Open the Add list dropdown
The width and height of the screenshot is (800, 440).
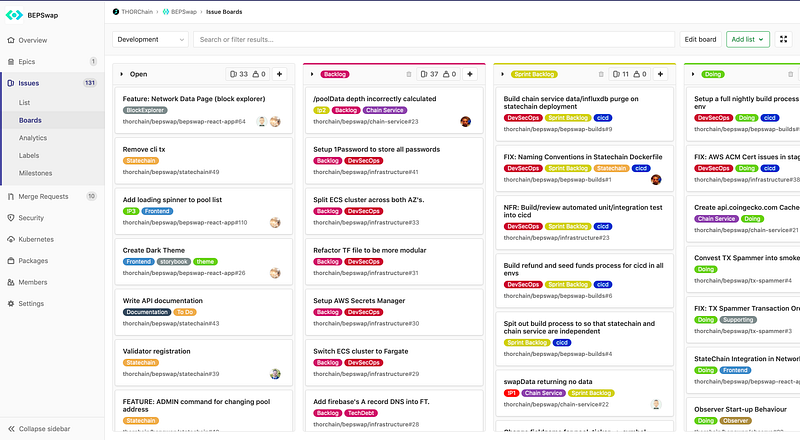coord(748,39)
